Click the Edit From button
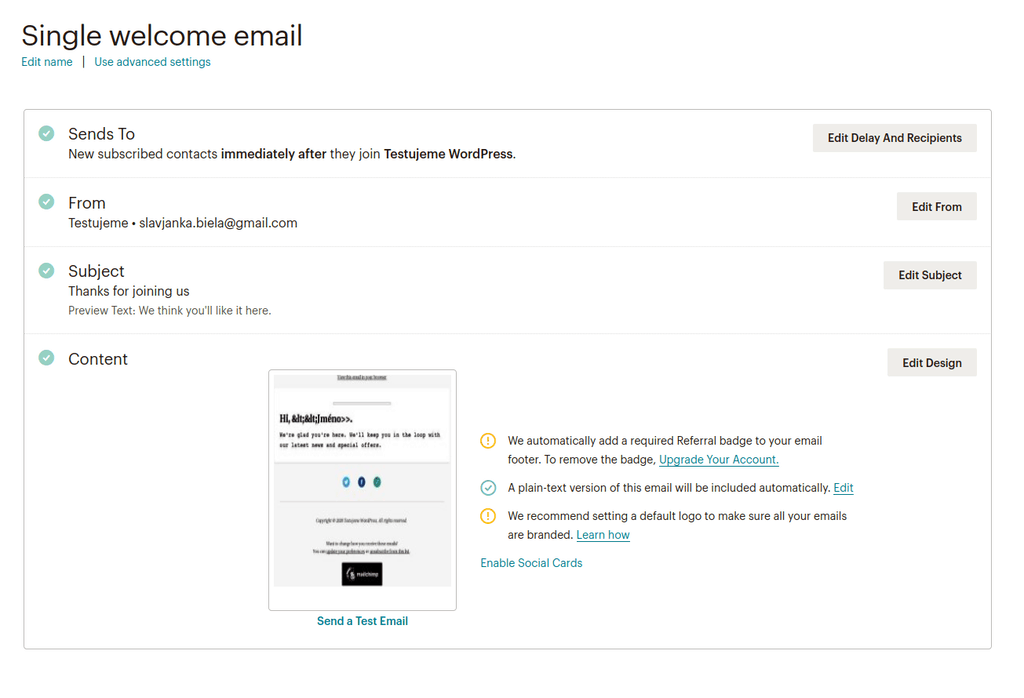Screen dimensions: 1024x698 click(936, 206)
